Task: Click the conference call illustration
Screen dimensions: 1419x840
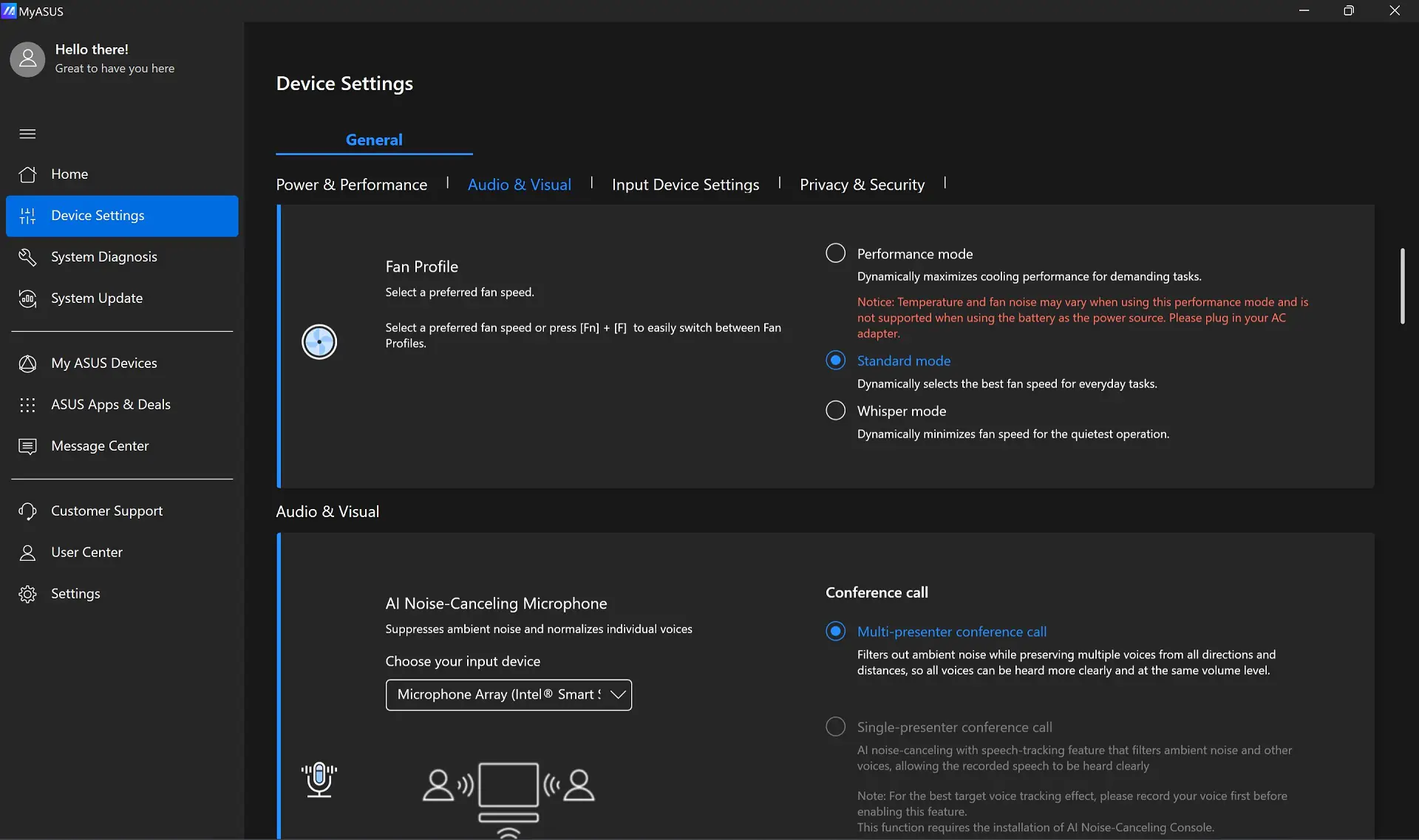Action: pyautogui.click(x=508, y=800)
